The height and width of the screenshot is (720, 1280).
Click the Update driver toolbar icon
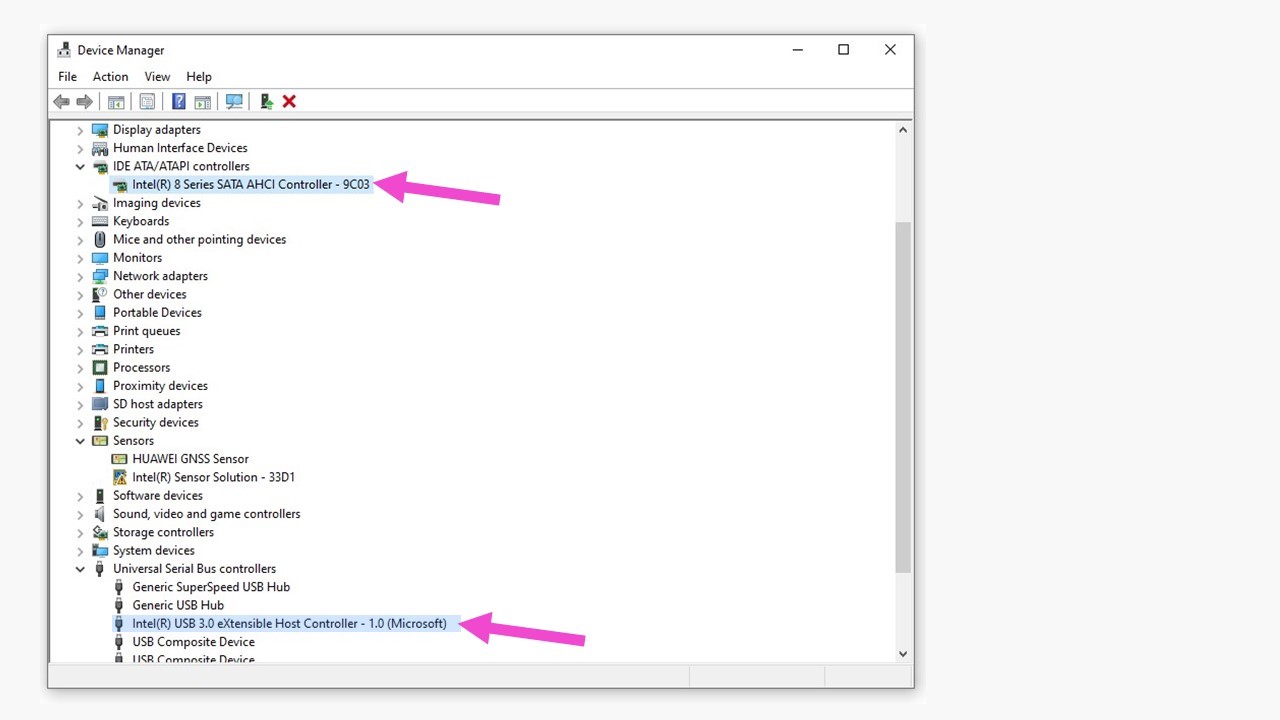pos(267,102)
